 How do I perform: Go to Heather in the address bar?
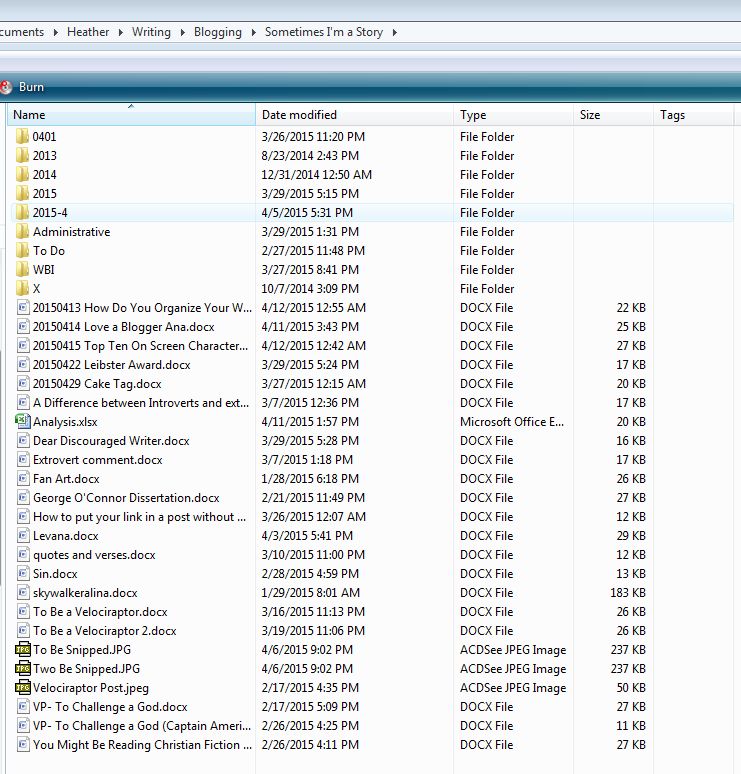88,32
